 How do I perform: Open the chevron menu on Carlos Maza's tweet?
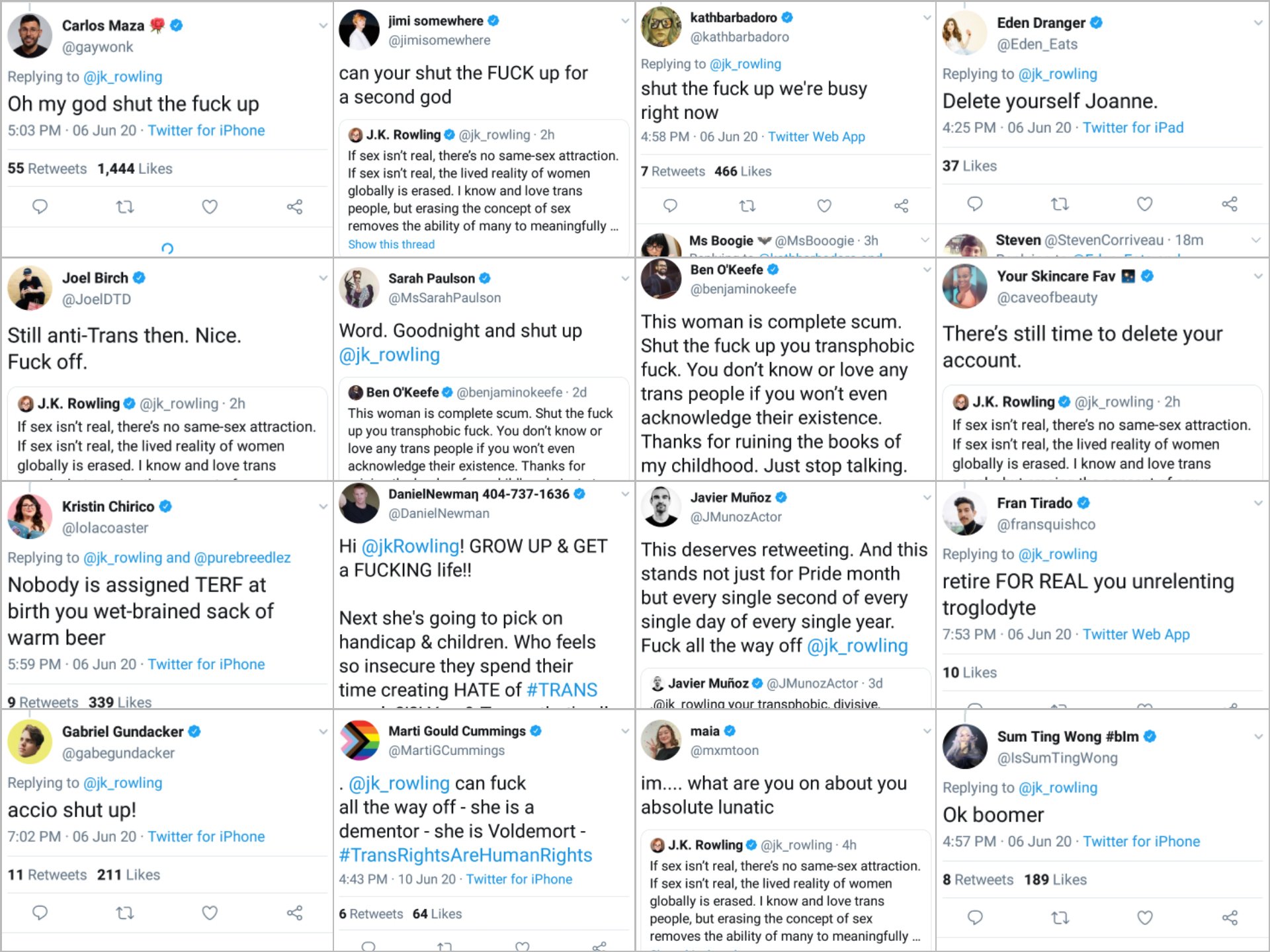click(x=323, y=26)
